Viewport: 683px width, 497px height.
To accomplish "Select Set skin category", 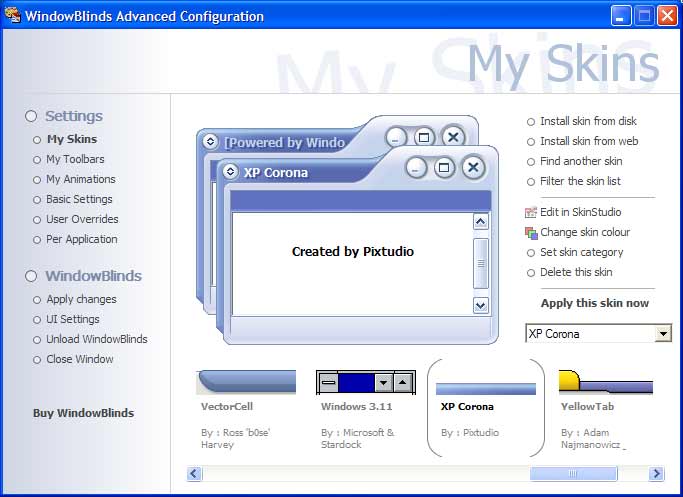I will coord(582,252).
